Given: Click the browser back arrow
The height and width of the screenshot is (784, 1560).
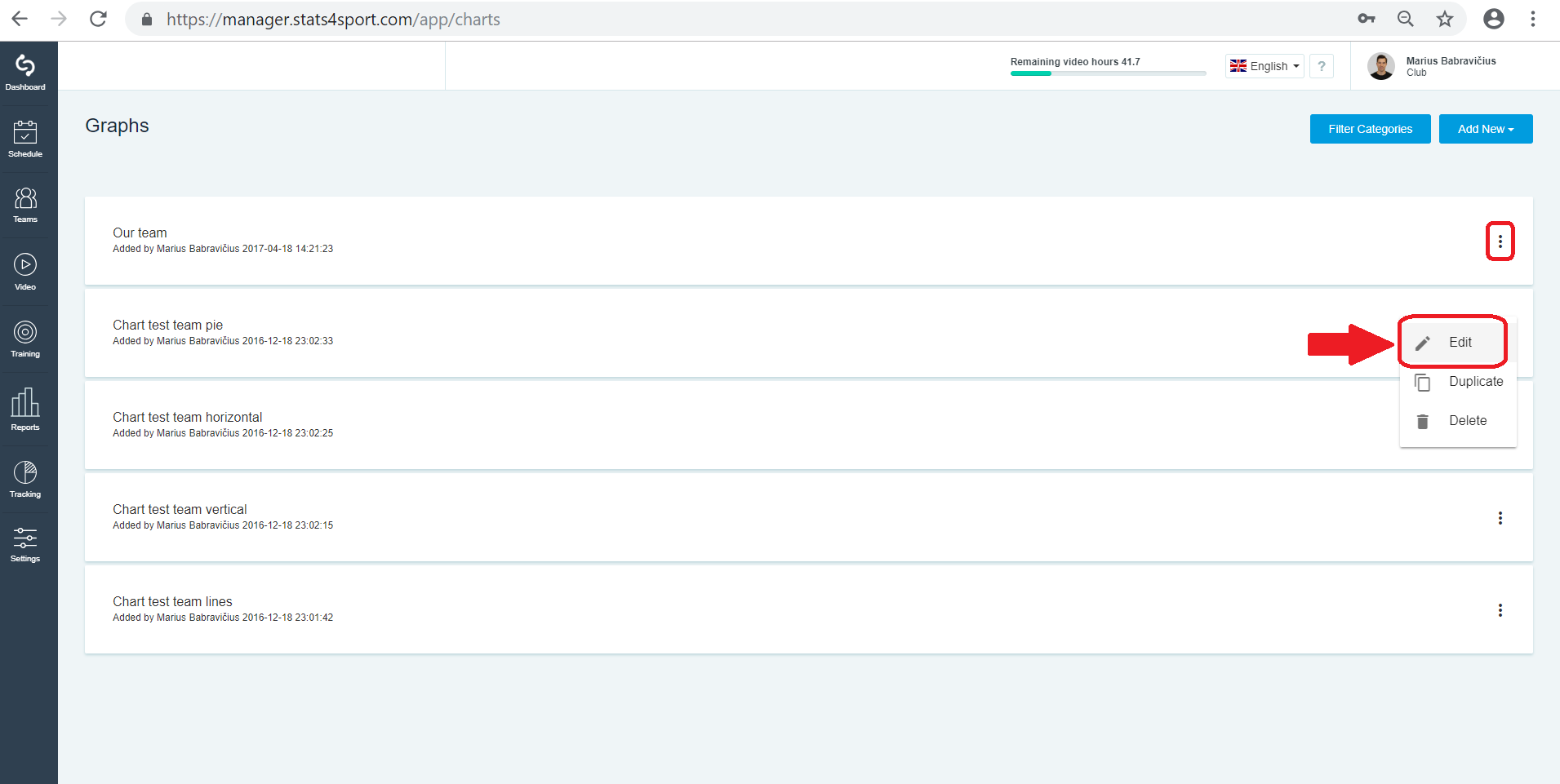Looking at the screenshot, I should tap(20, 19).
